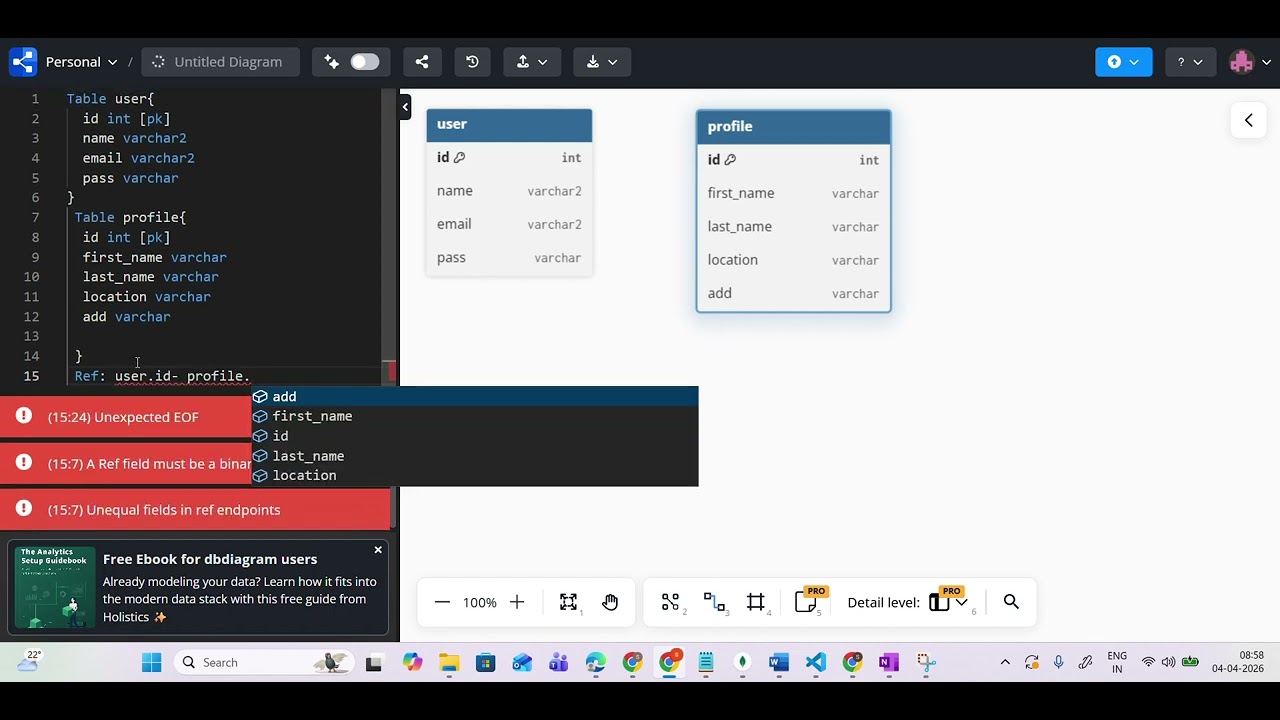
Task: Open Visual Studio Code from taskbar
Action: pyautogui.click(x=816, y=662)
